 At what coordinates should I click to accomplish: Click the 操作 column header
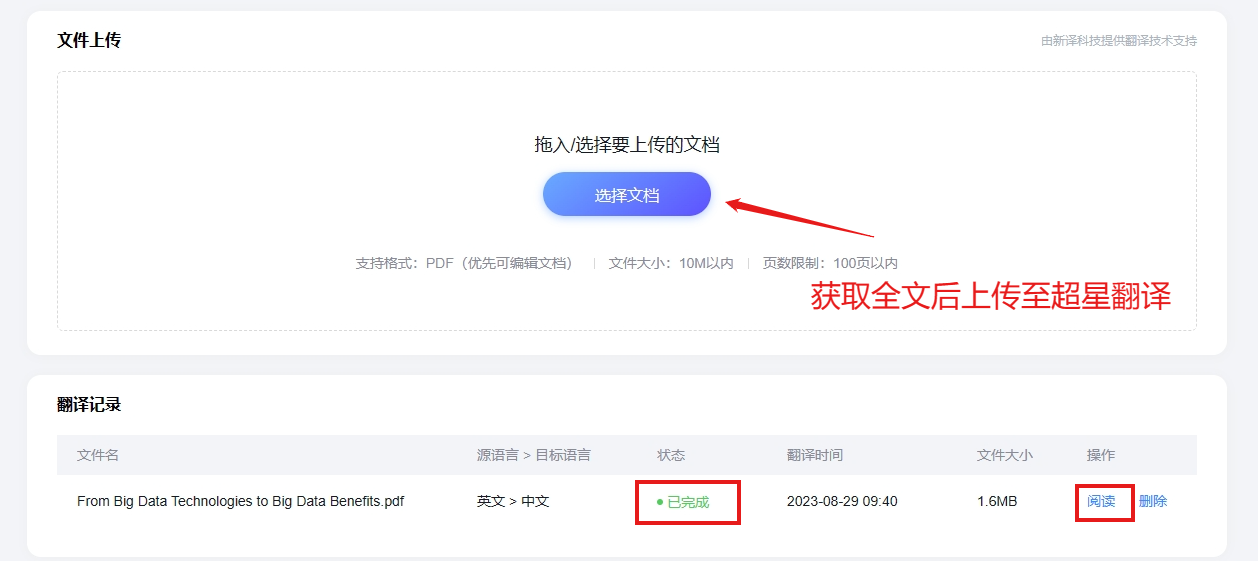coord(1100,455)
